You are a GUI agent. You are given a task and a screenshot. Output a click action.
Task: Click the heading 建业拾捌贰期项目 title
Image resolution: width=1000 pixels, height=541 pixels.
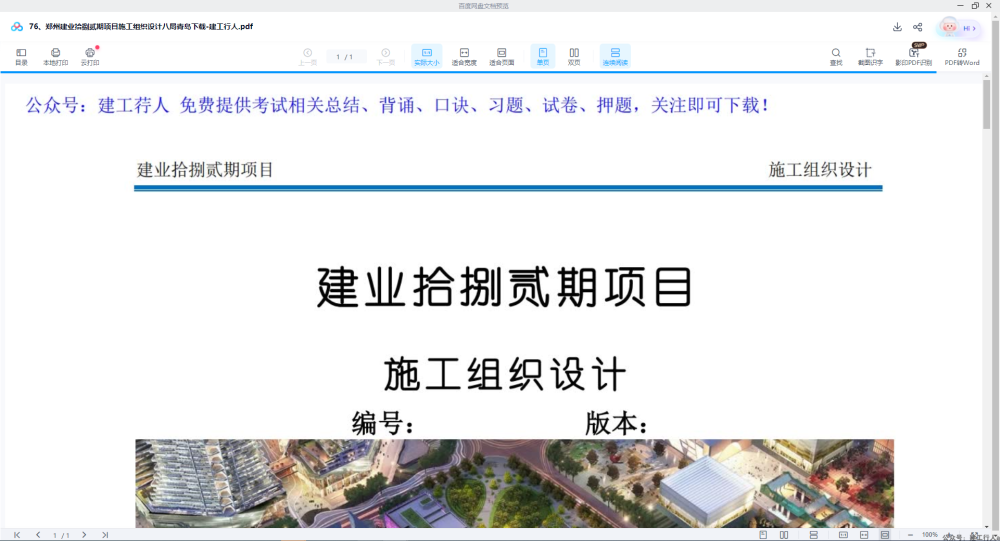pyautogui.click(x=504, y=288)
